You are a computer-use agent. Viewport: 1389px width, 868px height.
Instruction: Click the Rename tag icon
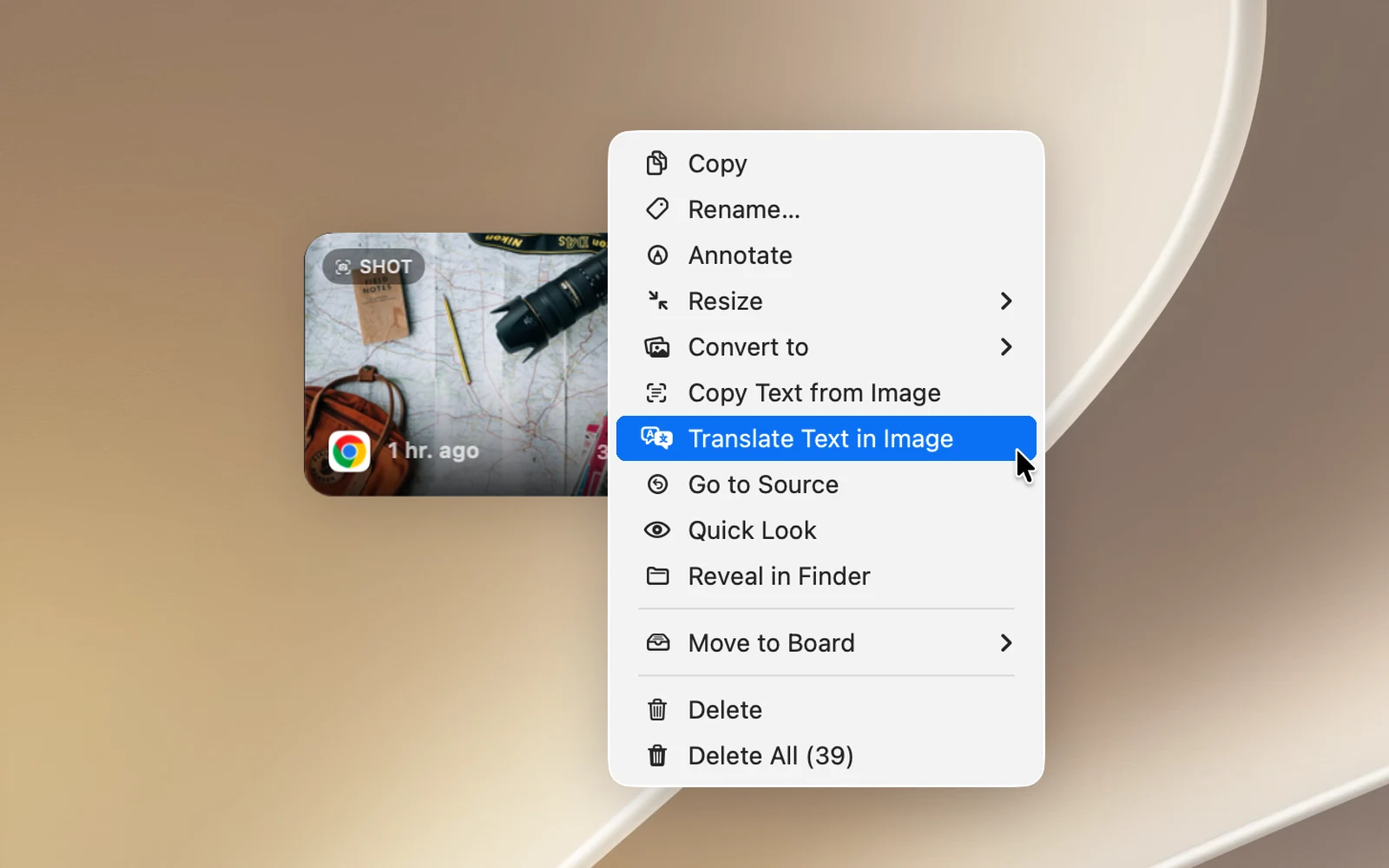(x=657, y=209)
